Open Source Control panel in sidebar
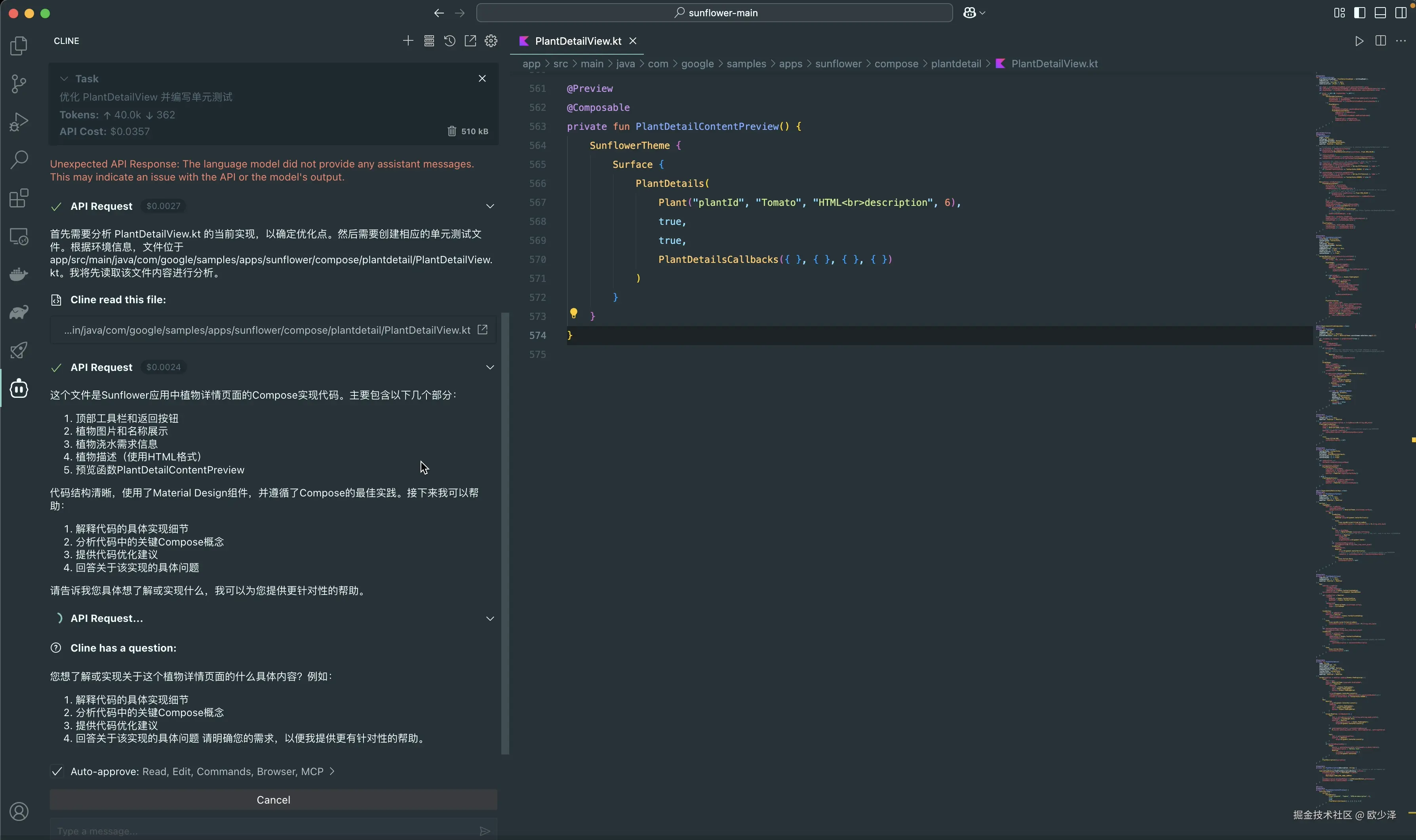 [19, 84]
